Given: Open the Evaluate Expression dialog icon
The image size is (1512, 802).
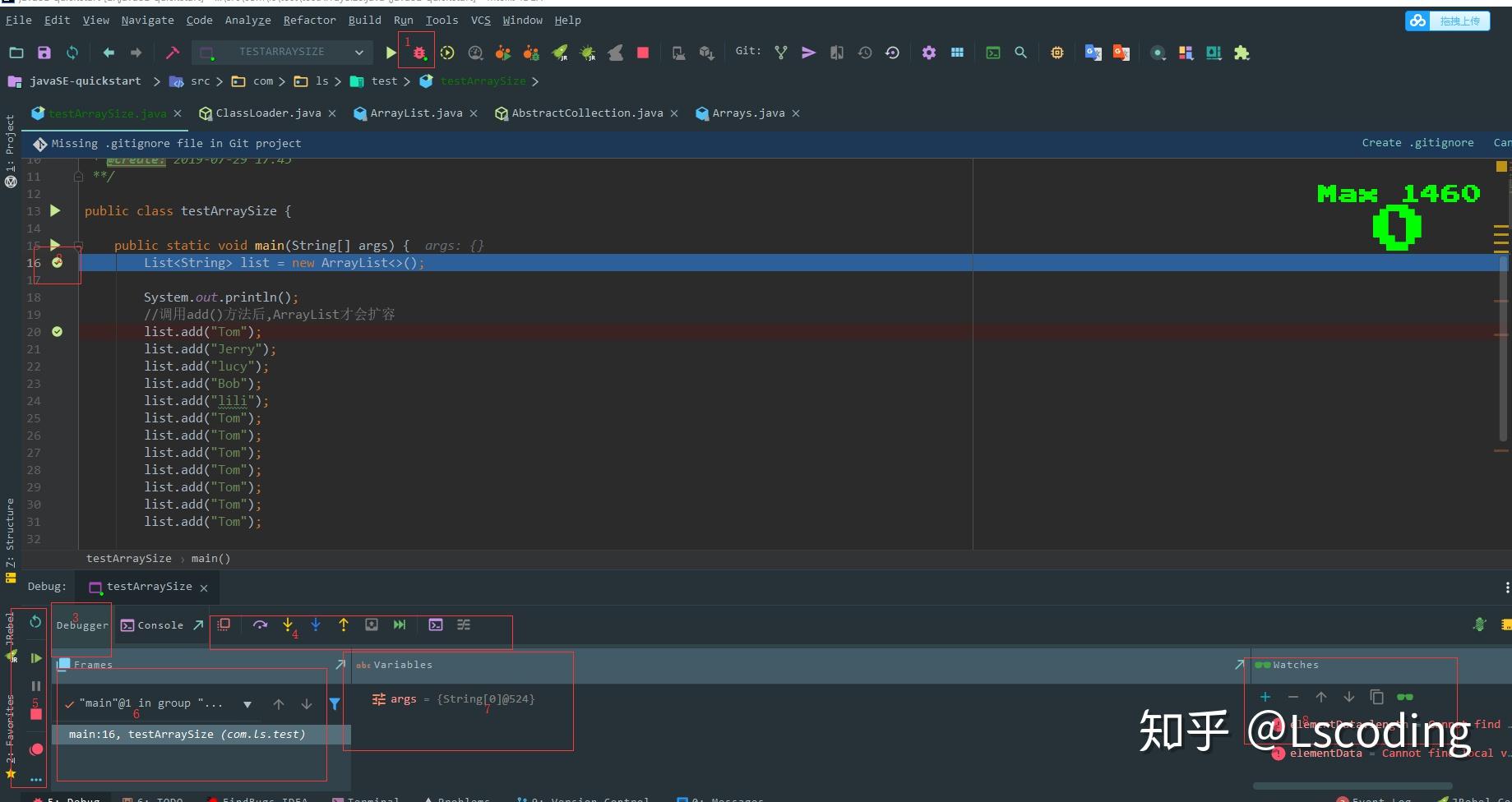Looking at the screenshot, I should point(436,625).
